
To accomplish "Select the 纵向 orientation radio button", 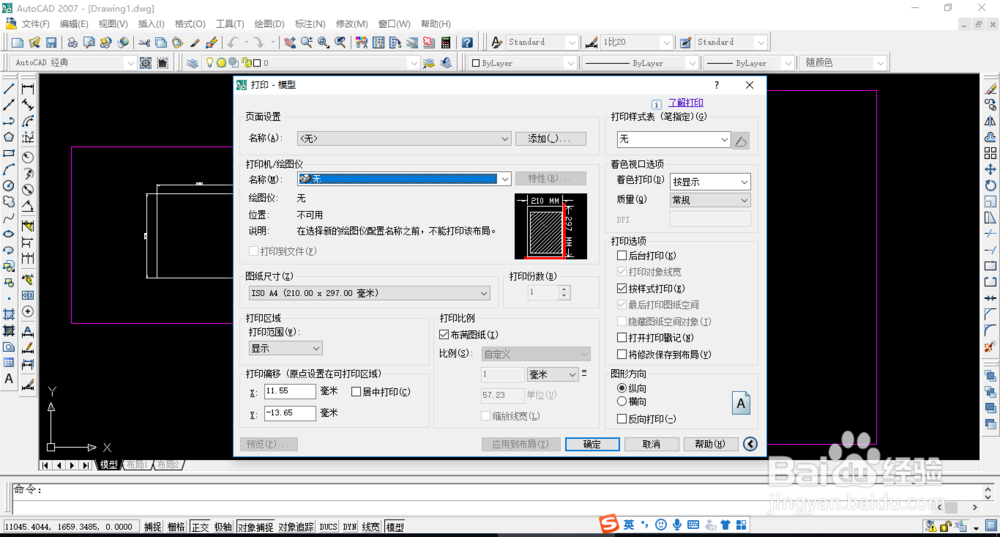I will point(622,388).
